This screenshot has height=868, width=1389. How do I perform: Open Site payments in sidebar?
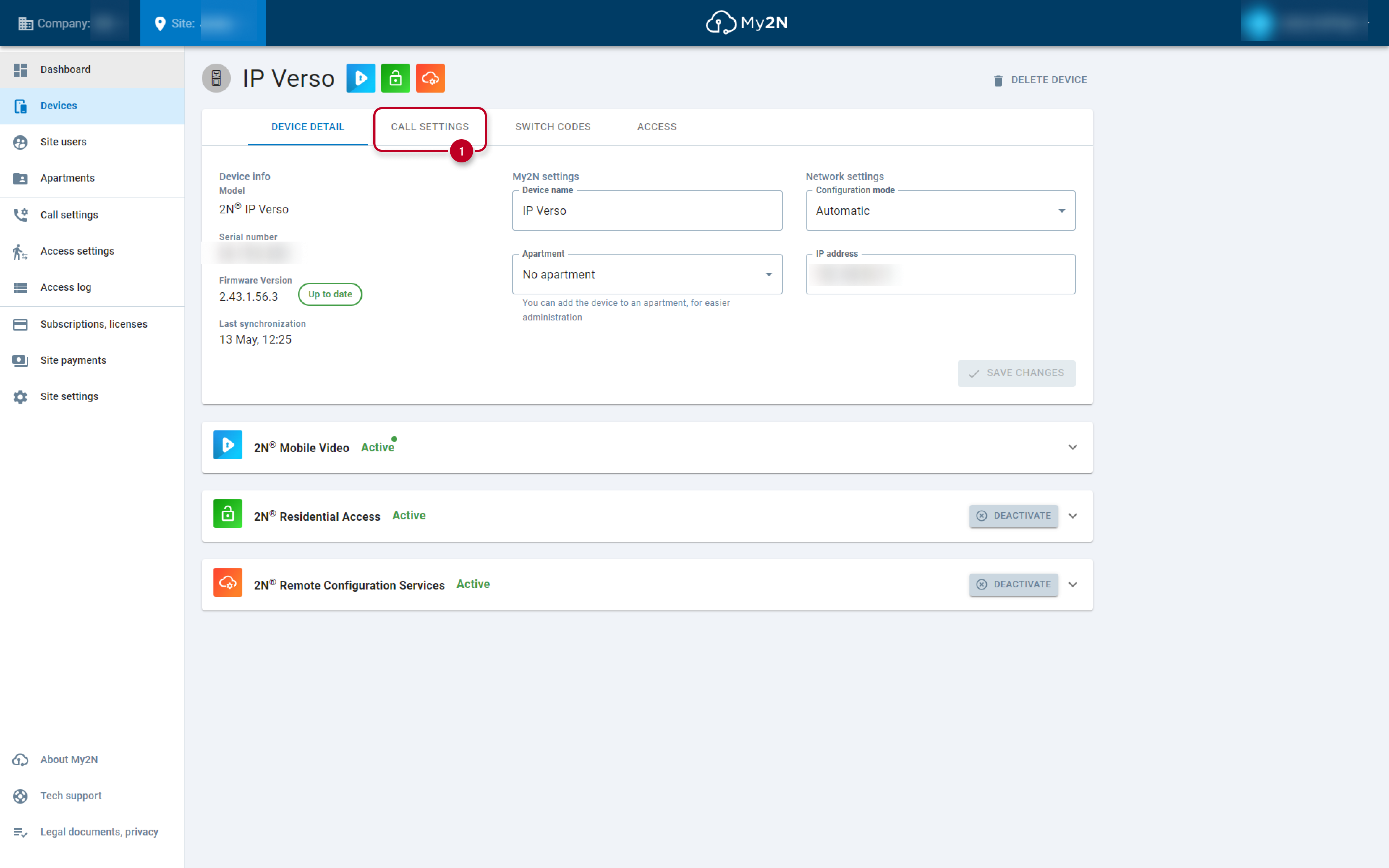pos(92,361)
